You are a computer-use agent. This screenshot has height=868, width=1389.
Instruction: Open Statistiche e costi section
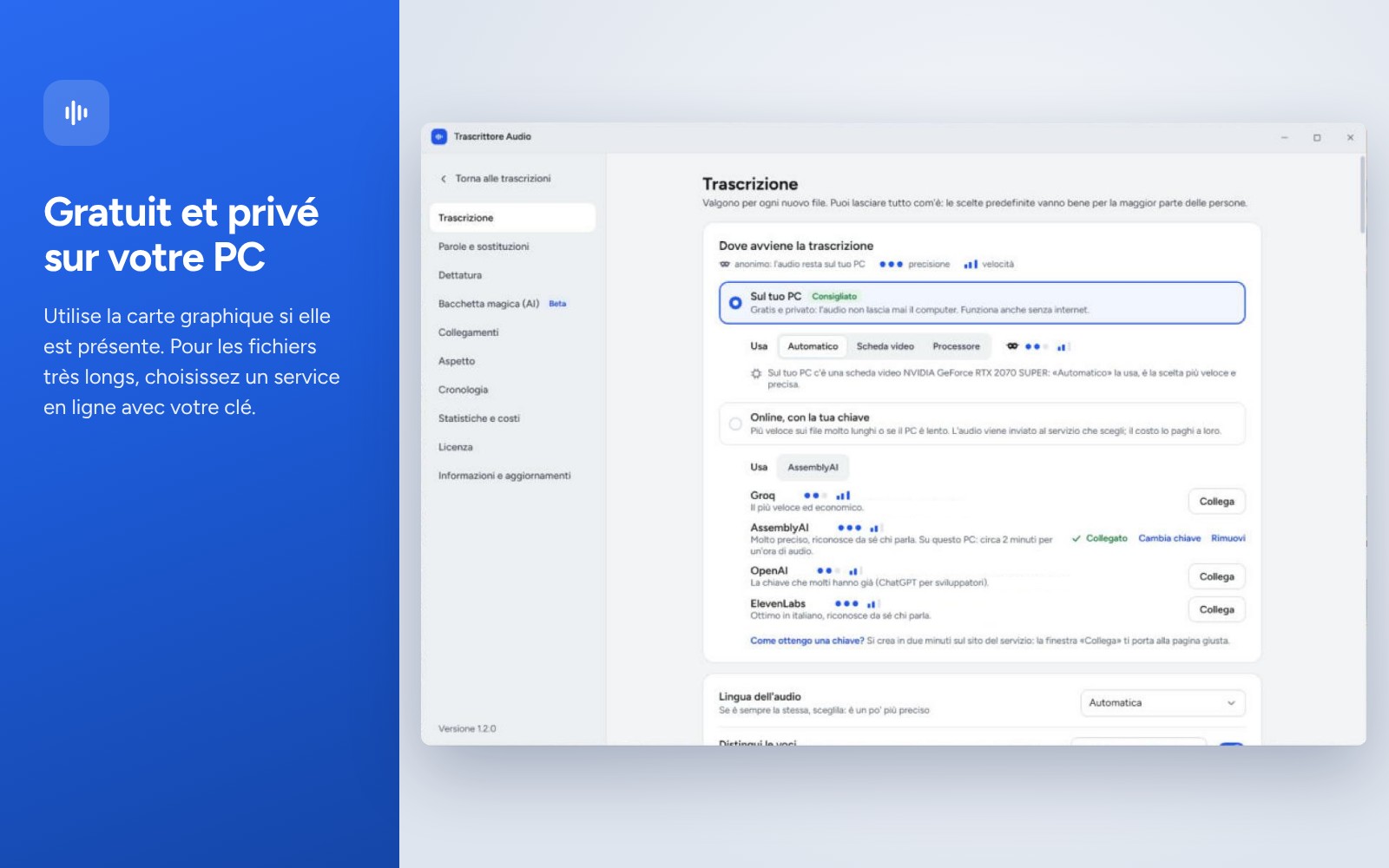(512, 418)
